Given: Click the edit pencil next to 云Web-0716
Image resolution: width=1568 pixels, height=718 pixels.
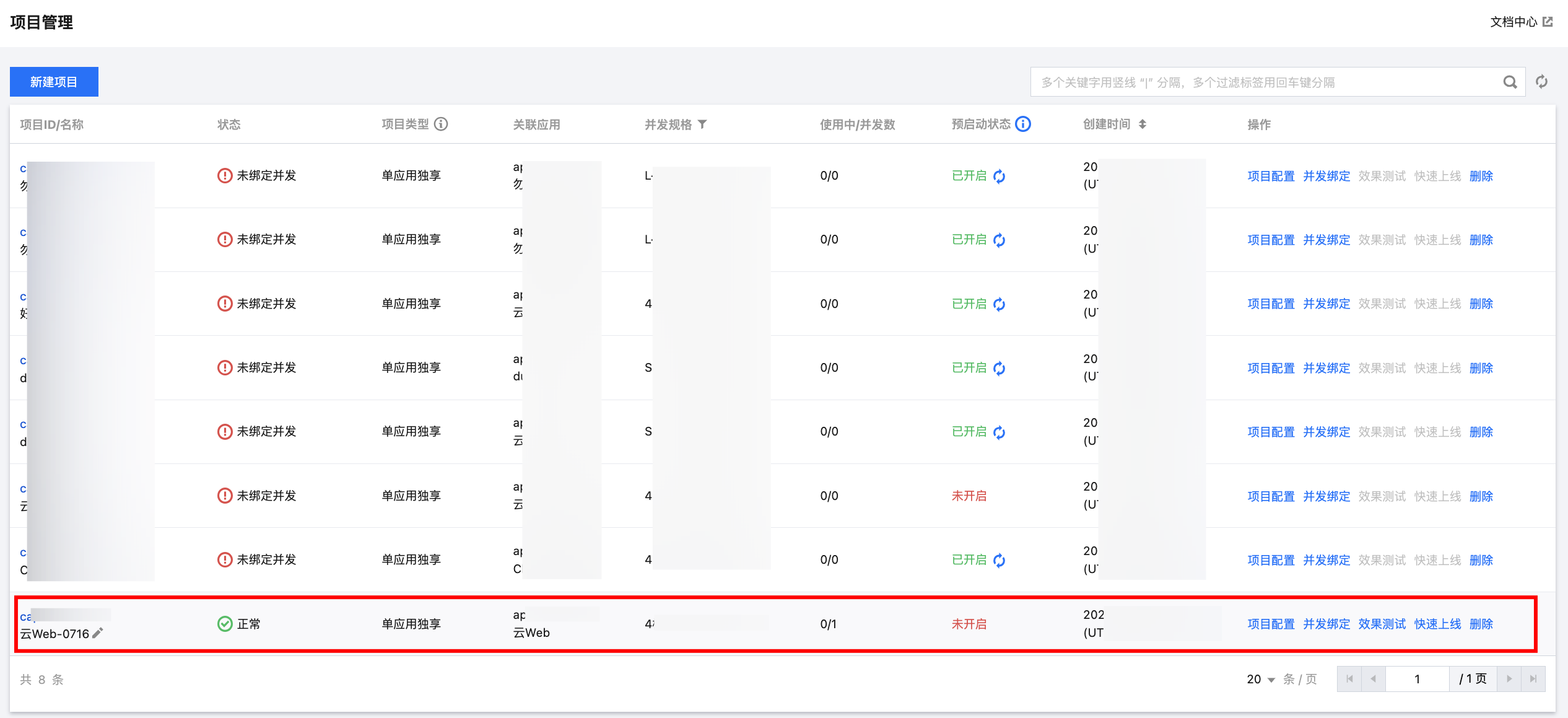Looking at the screenshot, I should (98, 633).
